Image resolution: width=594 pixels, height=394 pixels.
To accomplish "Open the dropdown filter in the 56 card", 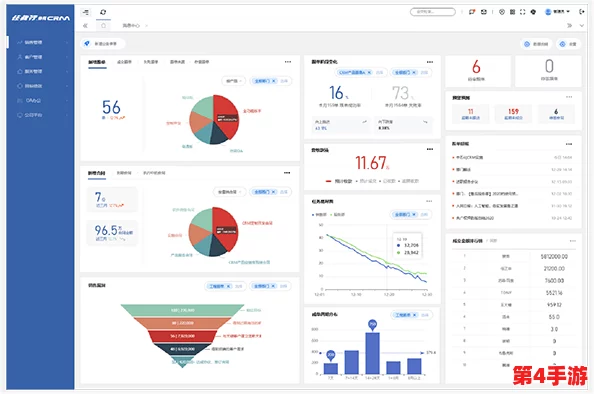I will coord(234,81).
